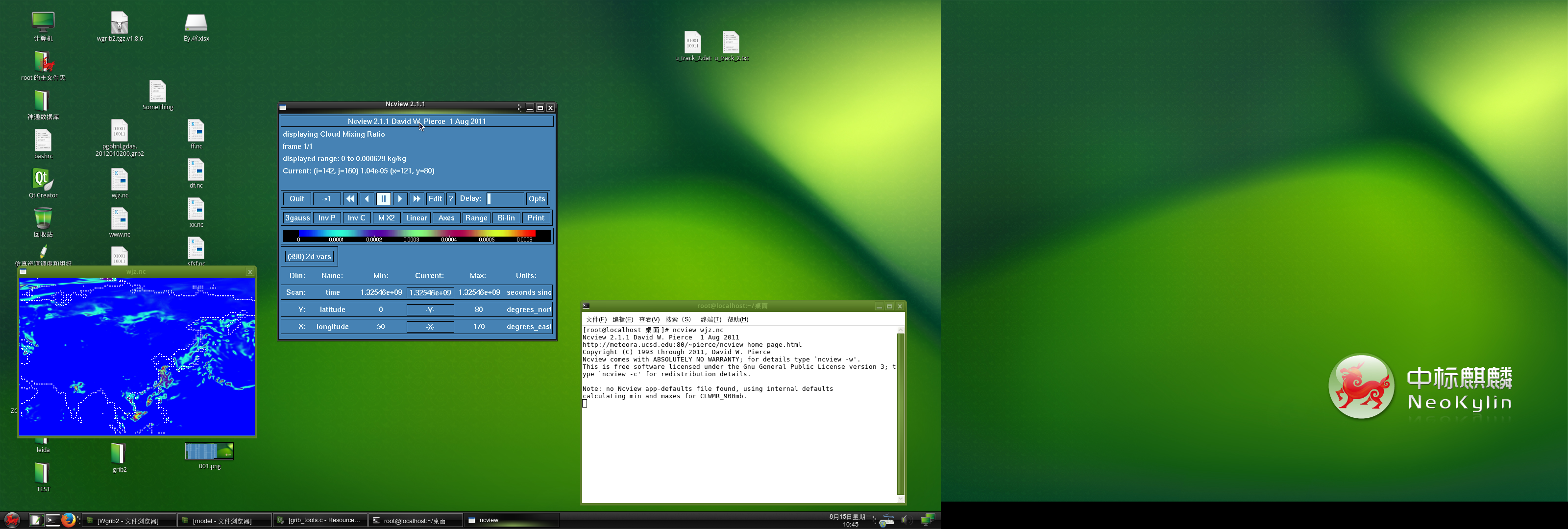Screen dimensions: 1568x529
Task: Launch the terminal from taskbar launcher
Action: pyautogui.click(x=53, y=520)
